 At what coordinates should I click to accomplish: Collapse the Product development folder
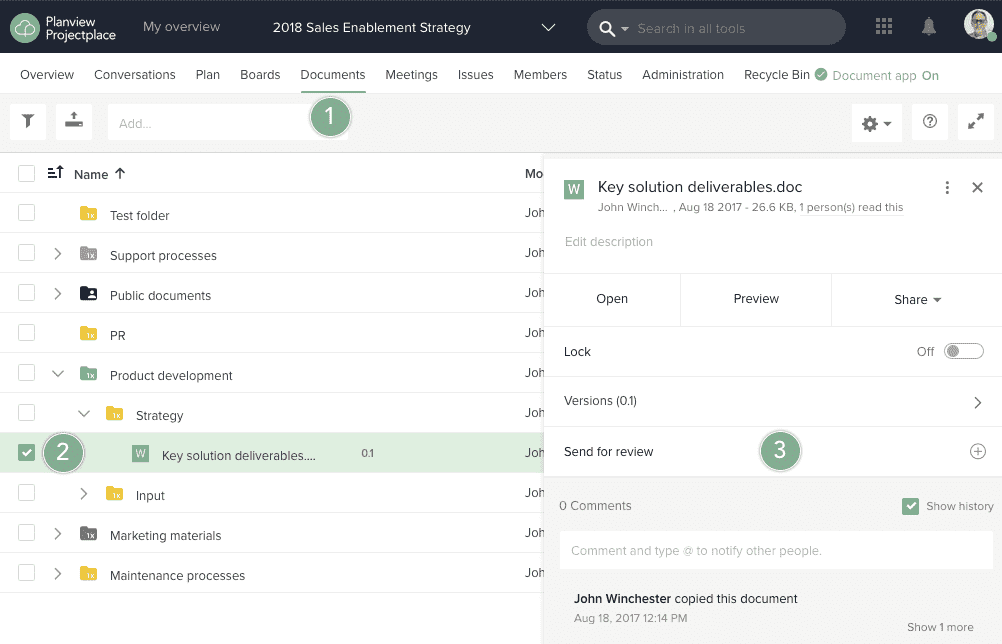click(58, 374)
